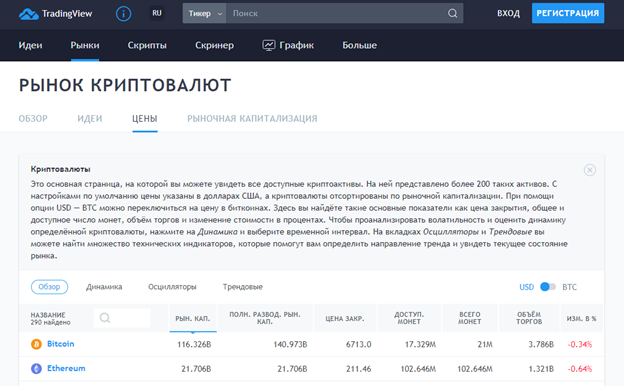
Task: Switch to РЫНОЧНАЯ КАПИТАЛИЗАЦИЯ tab
Action: point(252,119)
